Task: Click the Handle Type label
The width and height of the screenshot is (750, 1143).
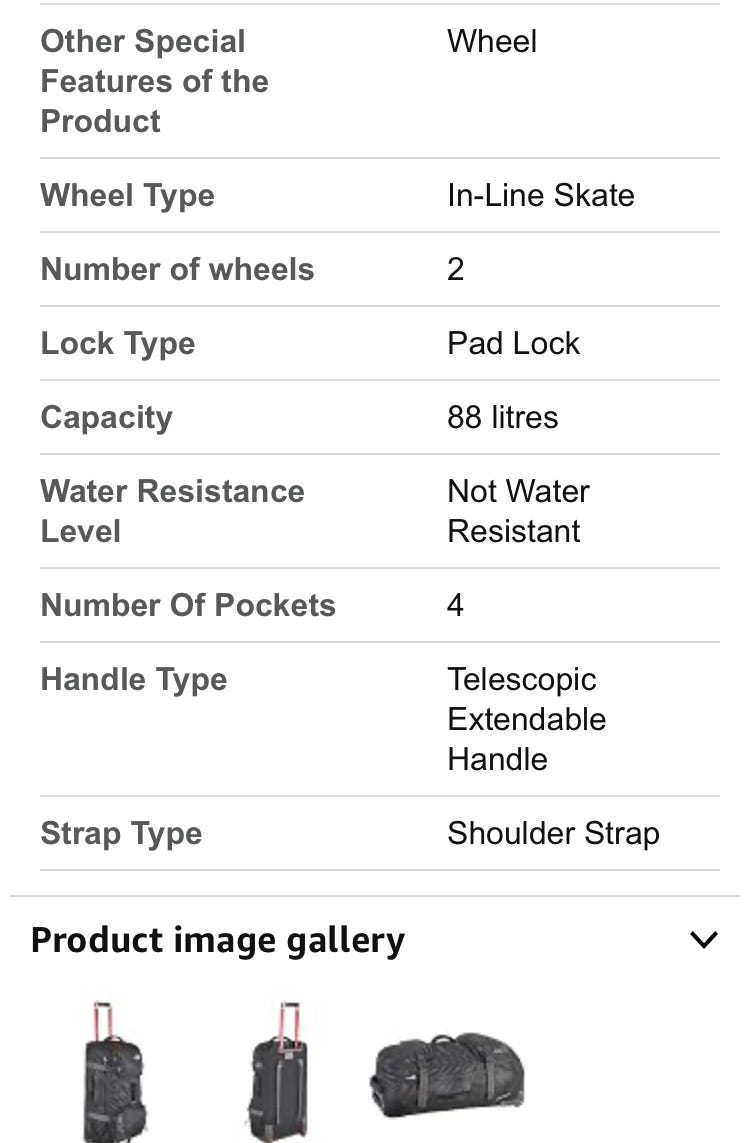Action: tap(134, 679)
